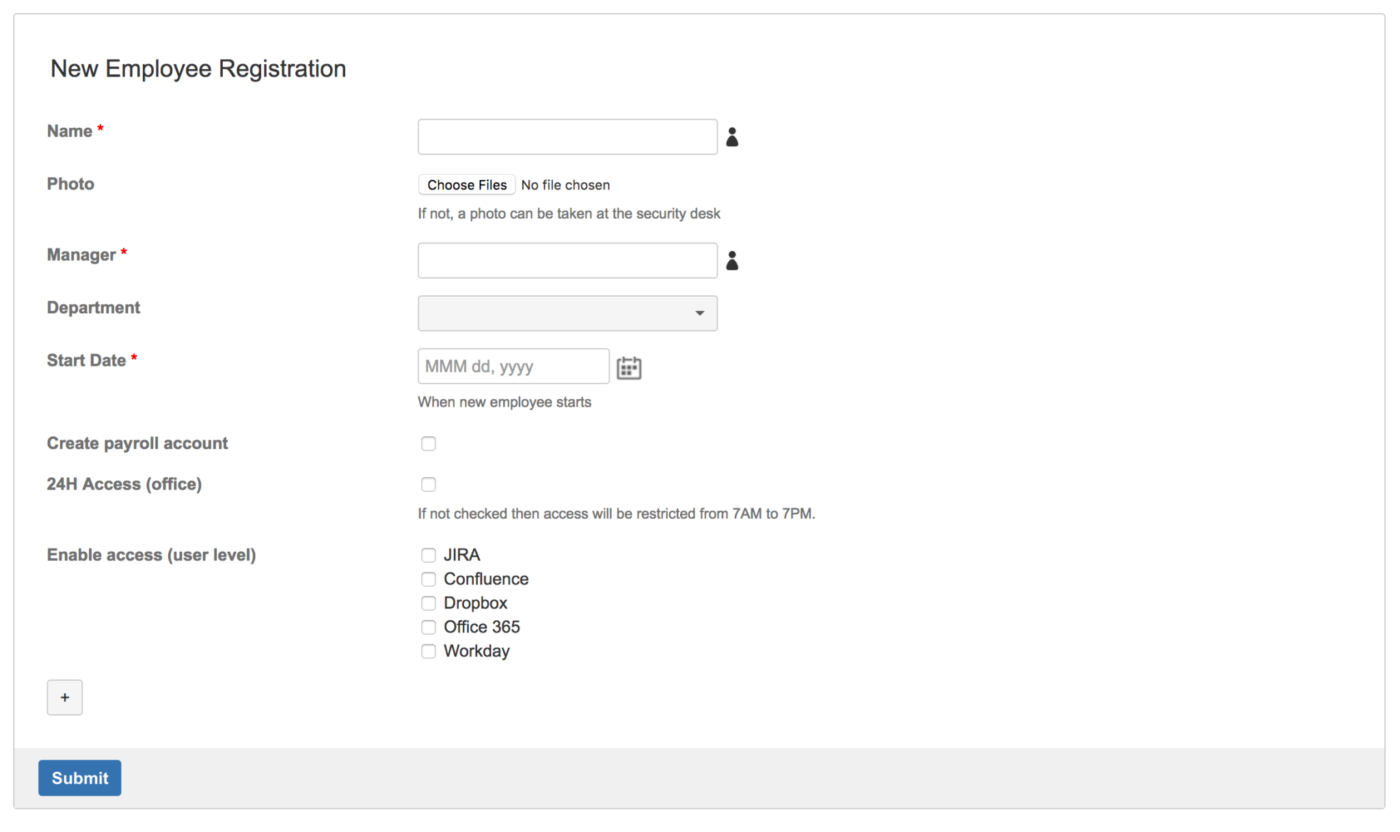Check the Workday access checkbox
Screen dimensions: 1400x832
[x=428, y=651]
